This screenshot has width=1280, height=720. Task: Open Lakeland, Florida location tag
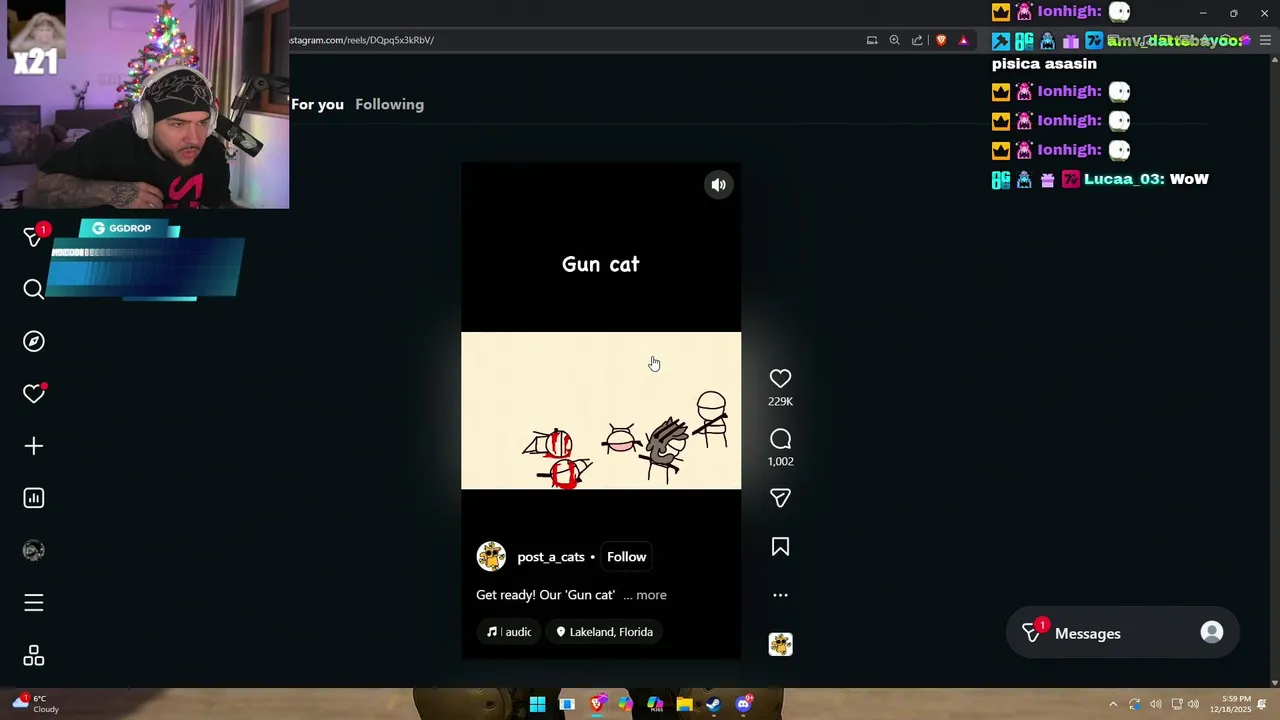pyautogui.click(x=604, y=632)
